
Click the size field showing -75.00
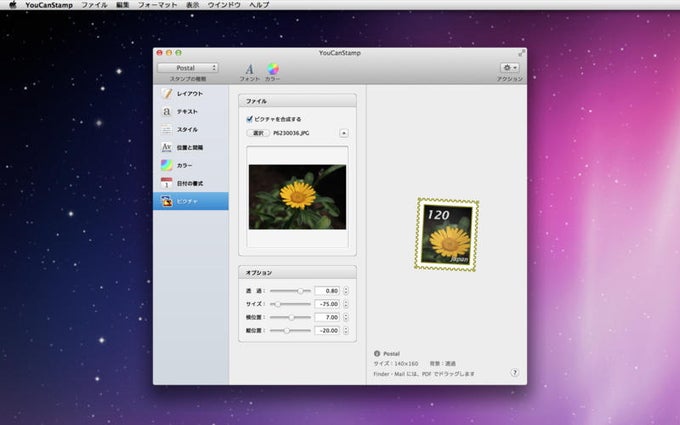coord(327,304)
